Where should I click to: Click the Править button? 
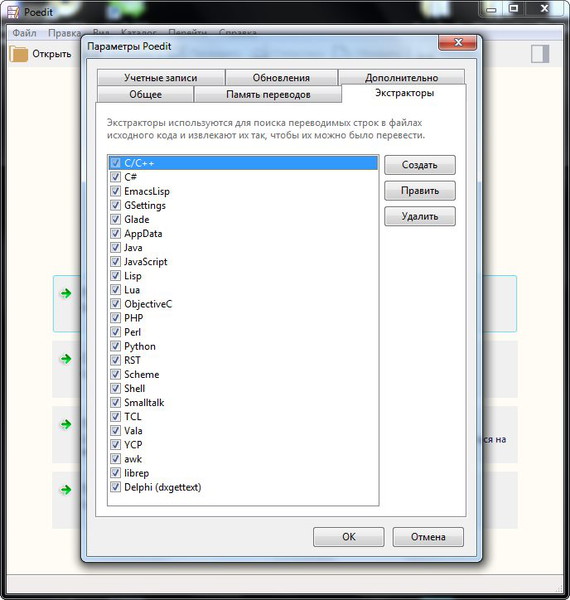tap(420, 191)
